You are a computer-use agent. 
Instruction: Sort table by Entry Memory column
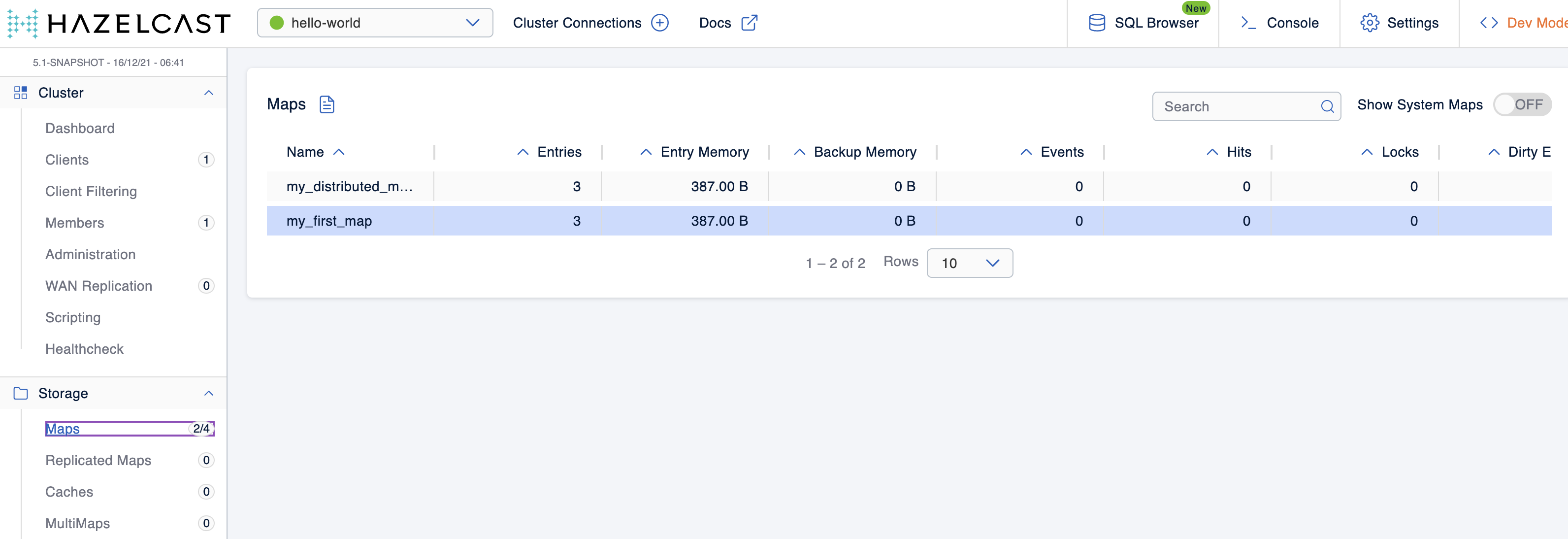(704, 152)
